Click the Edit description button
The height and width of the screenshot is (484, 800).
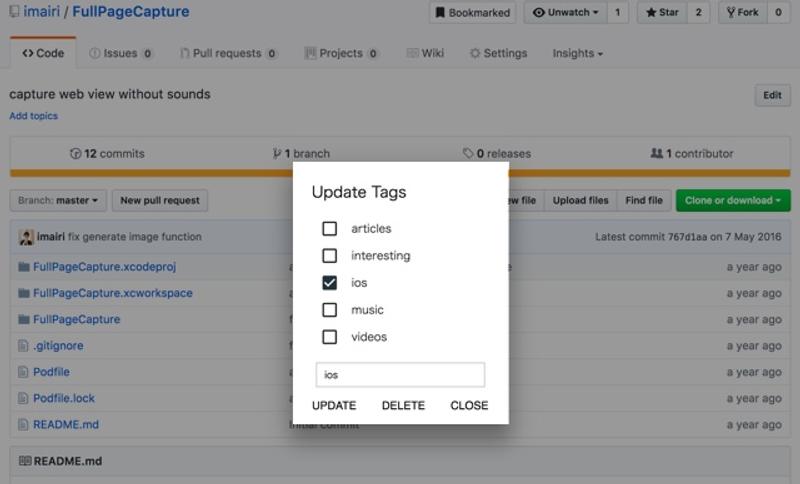click(772, 95)
